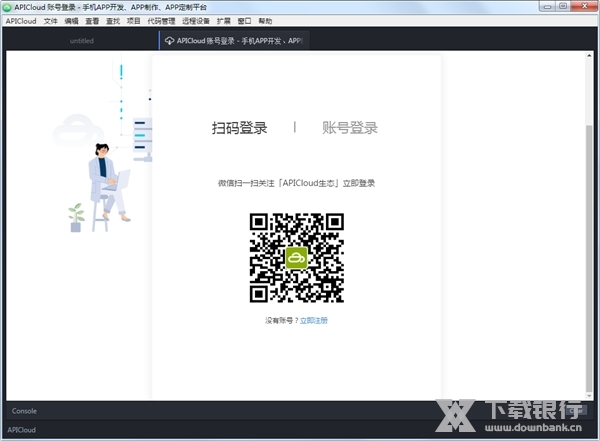
Task: Click the 微信扫一扫关注 instruction text
Action: pos(297,183)
